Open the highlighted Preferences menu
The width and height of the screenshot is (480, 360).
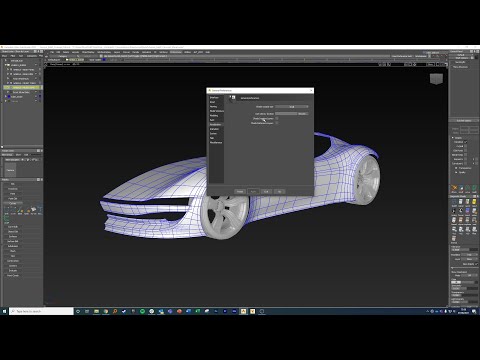pos(176,52)
